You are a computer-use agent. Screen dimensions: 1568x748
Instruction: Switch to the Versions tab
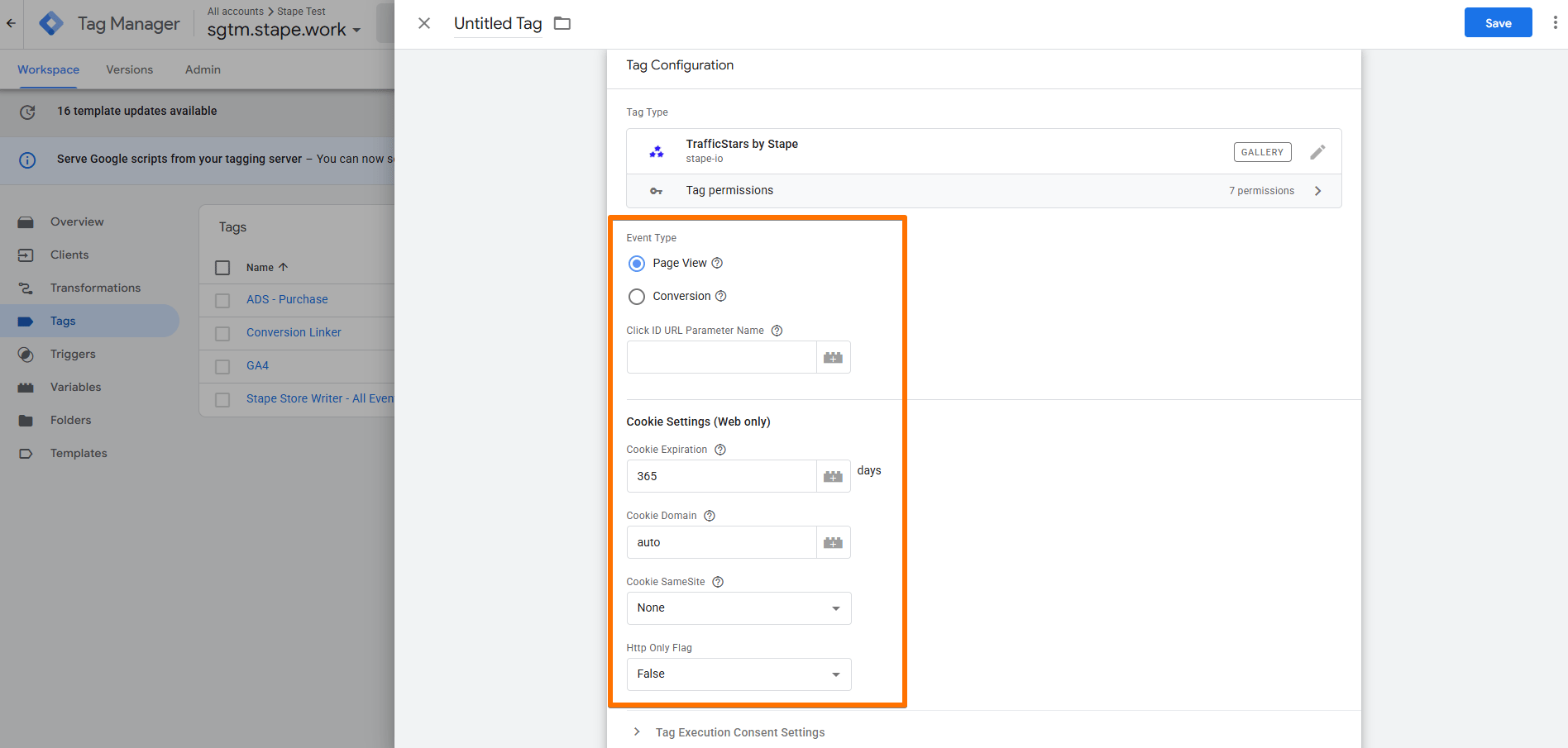[x=129, y=69]
